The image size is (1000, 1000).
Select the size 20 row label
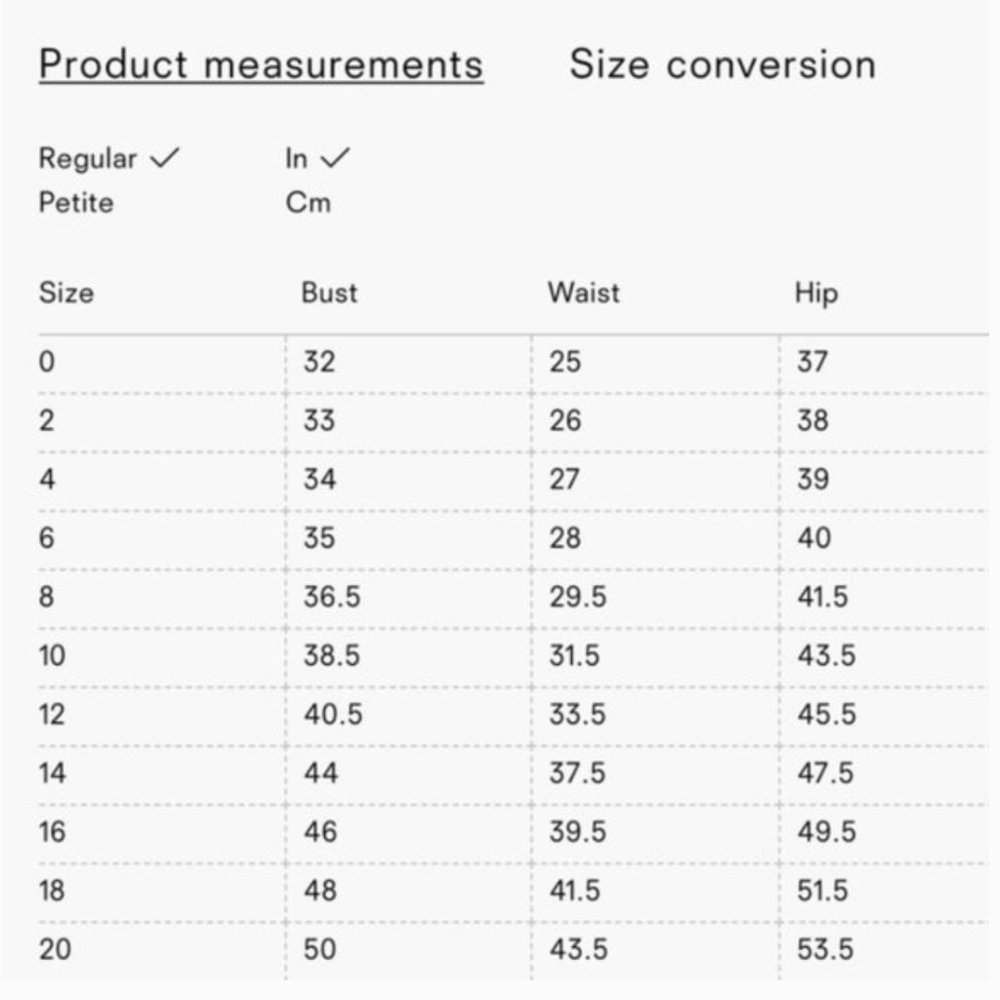(x=55, y=949)
